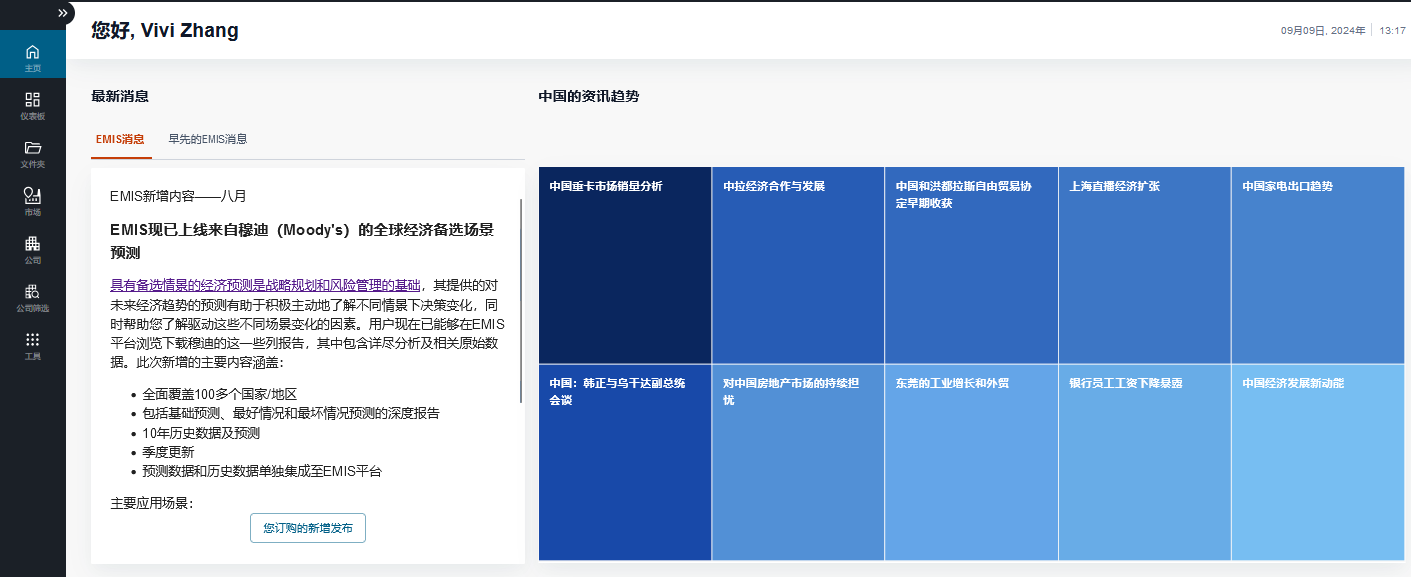The width and height of the screenshot is (1411, 577).
Task: Open the 对中国房地产市场的持续担忧 tile
Action: point(797,462)
